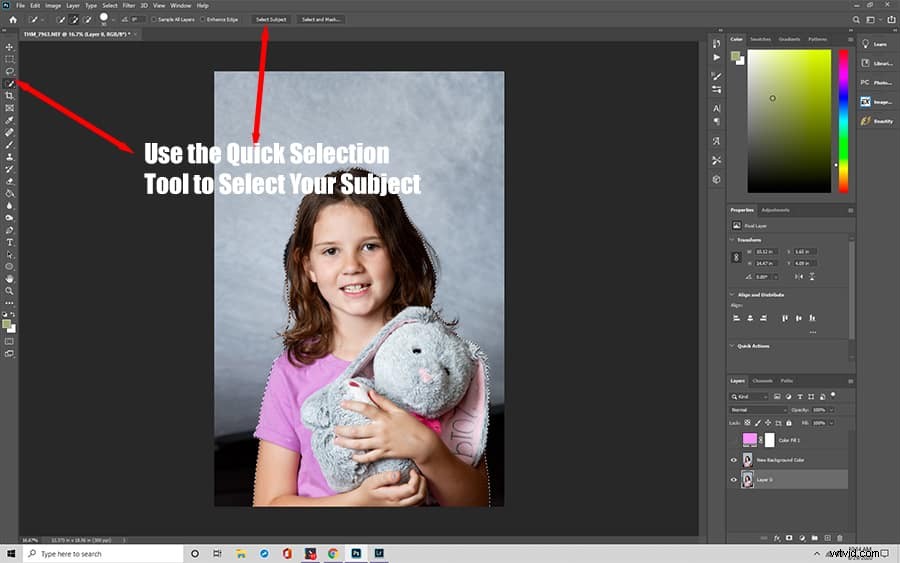Select the Move tool
Image resolution: width=900 pixels, height=563 pixels.
[x=9, y=47]
